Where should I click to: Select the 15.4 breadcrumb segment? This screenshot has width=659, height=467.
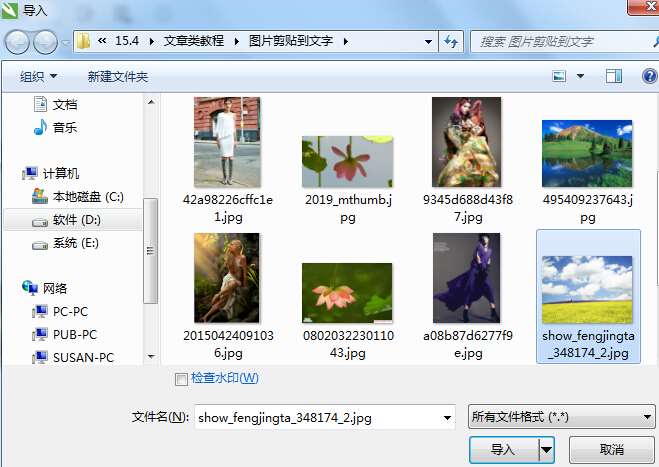pos(127,41)
